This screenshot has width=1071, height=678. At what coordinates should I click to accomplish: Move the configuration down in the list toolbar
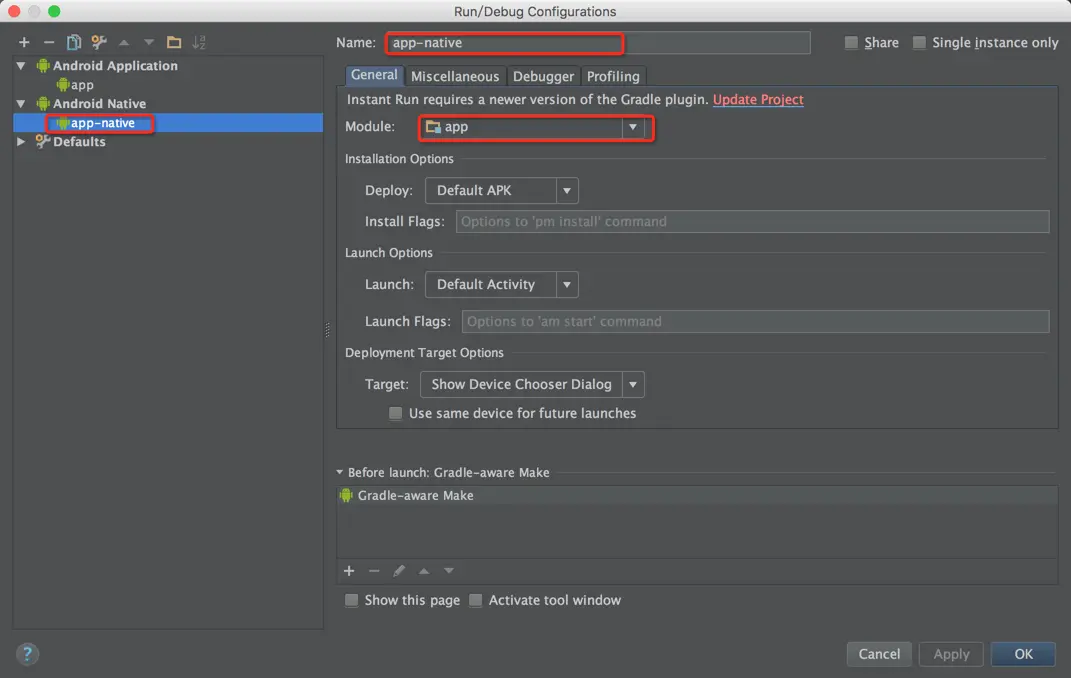coord(148,42)
